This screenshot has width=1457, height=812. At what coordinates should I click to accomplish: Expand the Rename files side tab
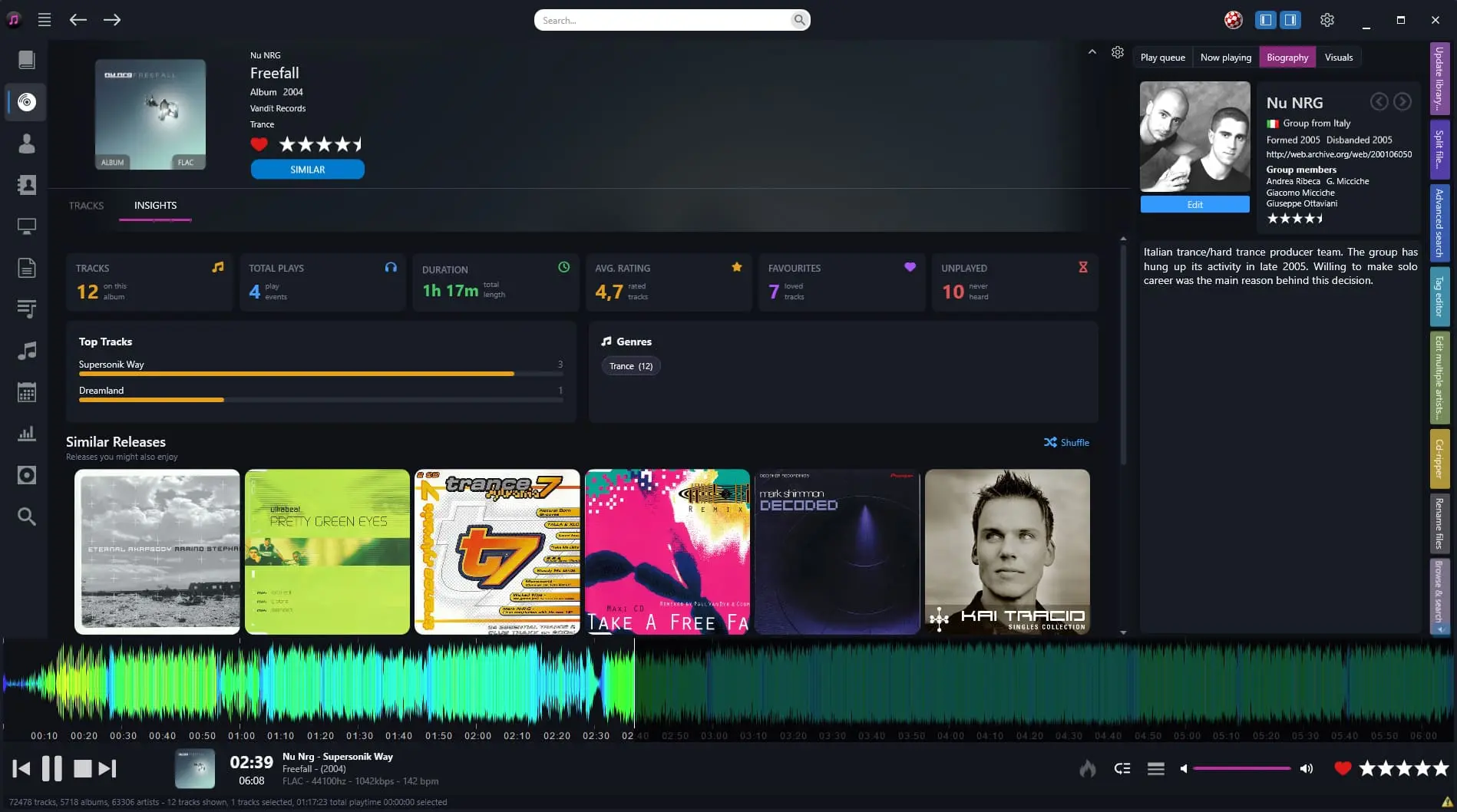click(x=1439, y=524)
